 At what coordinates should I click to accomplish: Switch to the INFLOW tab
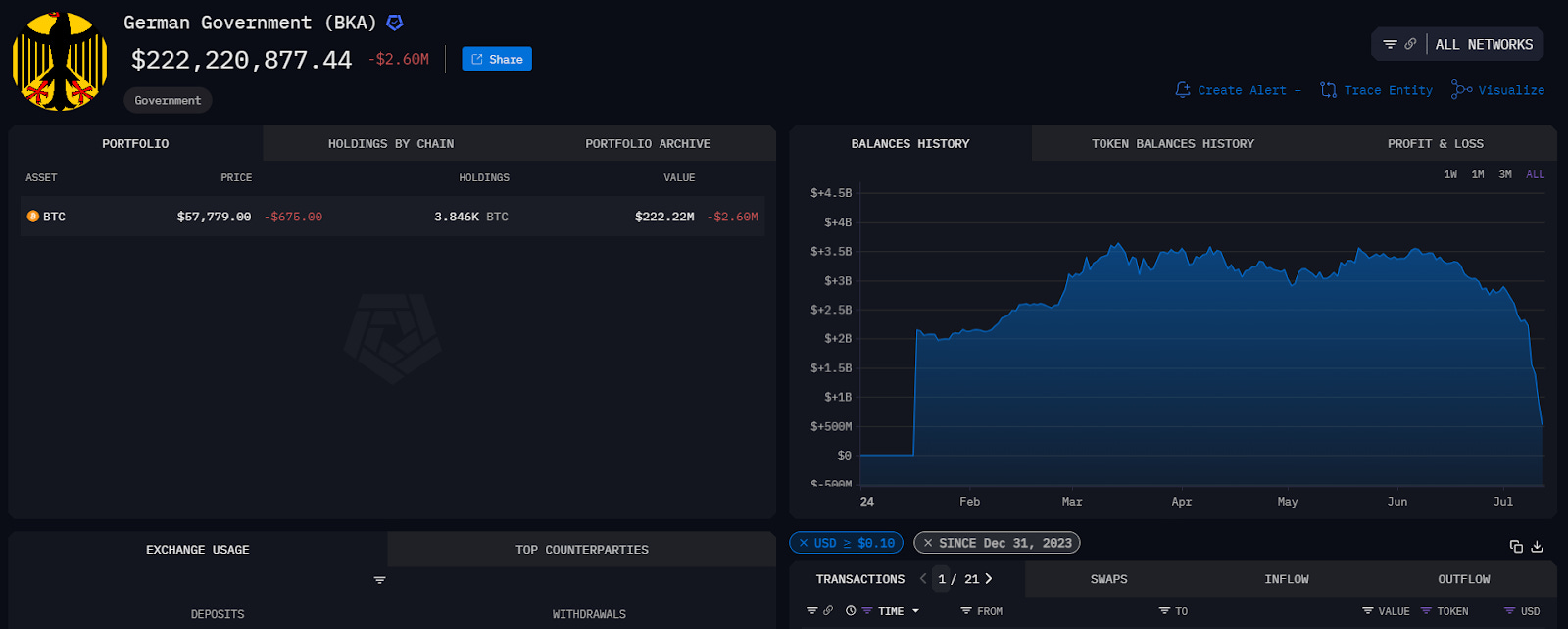(x=1287, y=579)
